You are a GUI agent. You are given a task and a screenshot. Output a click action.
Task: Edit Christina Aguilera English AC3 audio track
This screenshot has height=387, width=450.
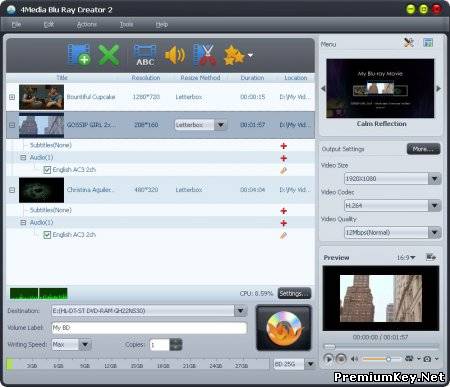283,235
